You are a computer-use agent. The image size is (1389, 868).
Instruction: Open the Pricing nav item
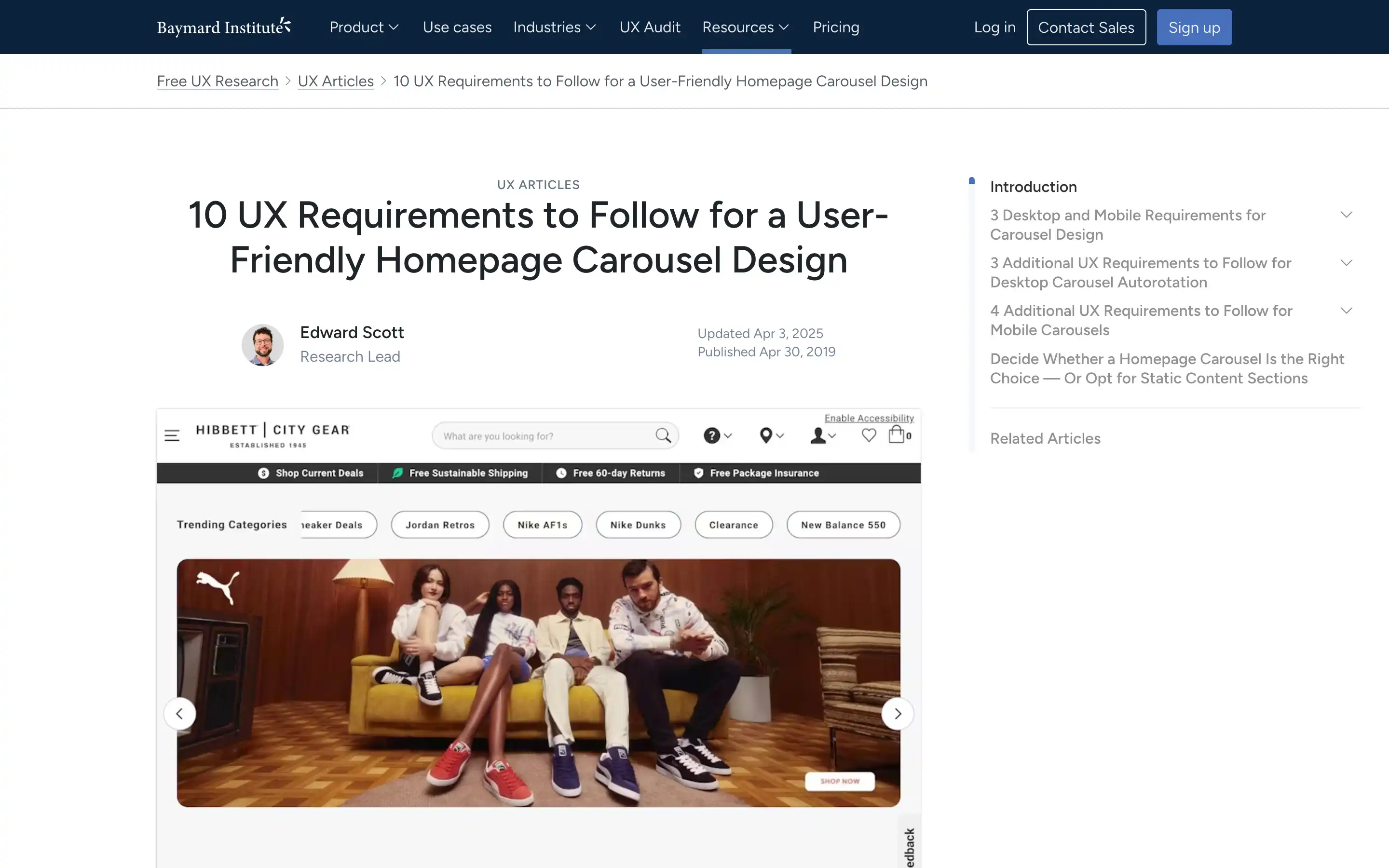836,27
